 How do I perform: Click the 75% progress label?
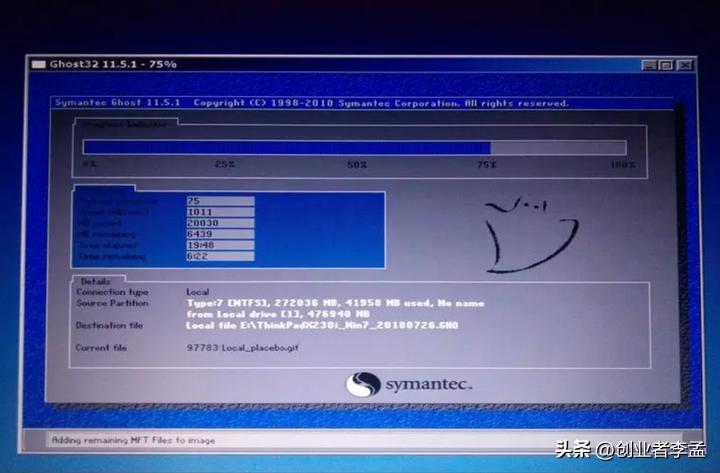click(x=487, y=164)
